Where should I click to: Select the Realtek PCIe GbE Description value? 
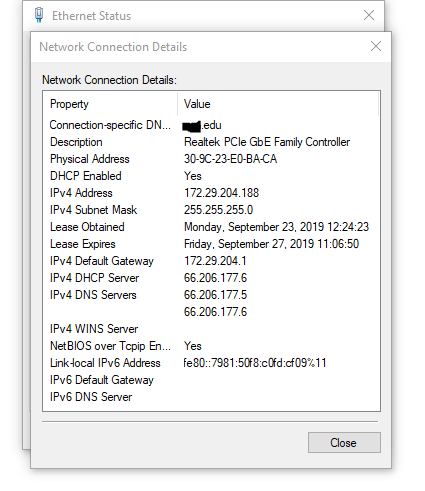[267, 142]
